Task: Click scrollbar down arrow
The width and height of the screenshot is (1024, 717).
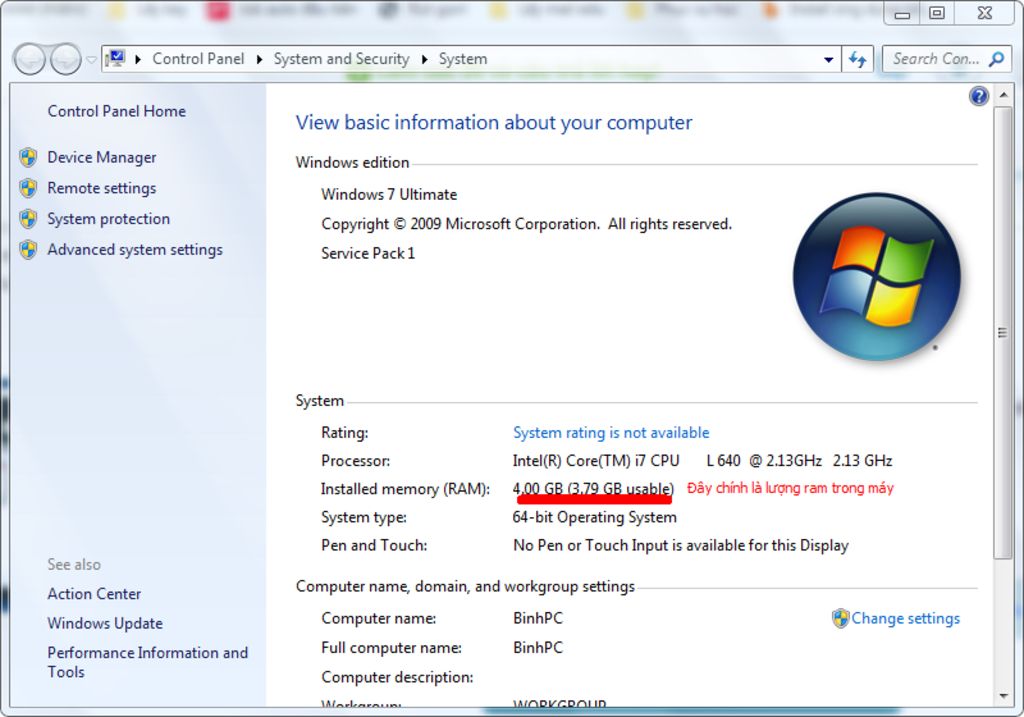Action: (x=1002, y=696)
